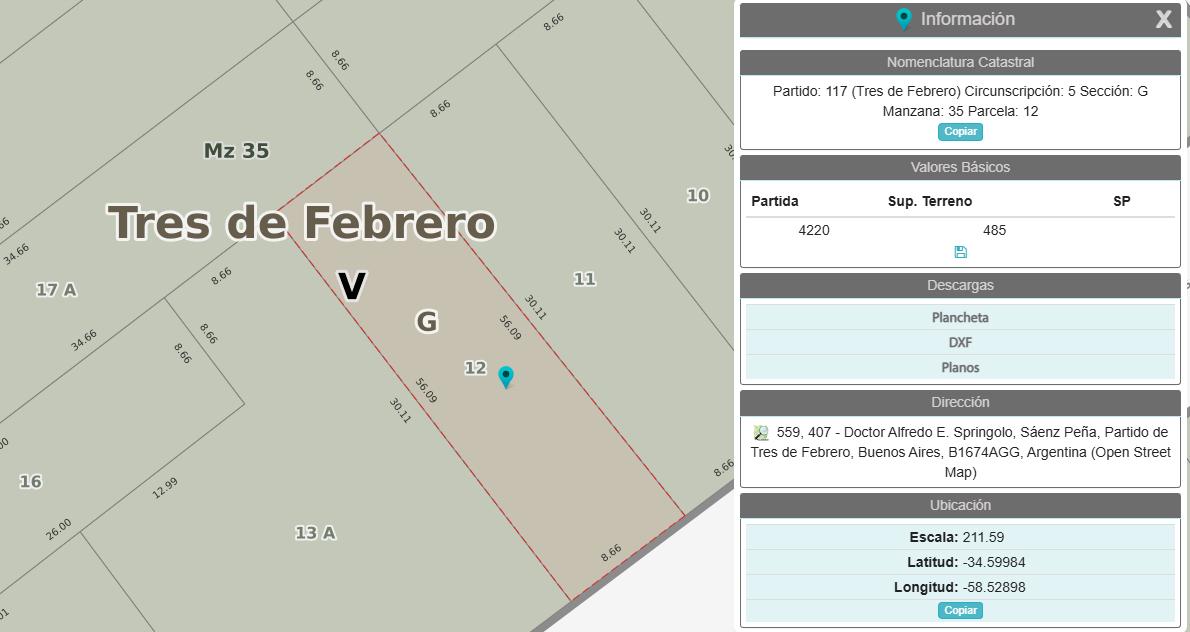Click the pin icon in Información header
The image size is (1190, 632).
tap(903, 19)
